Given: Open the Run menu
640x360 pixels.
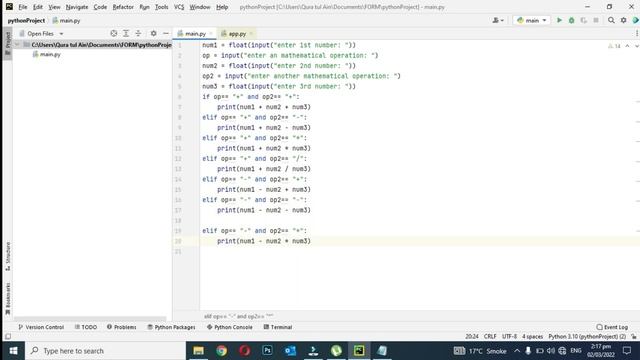Looking at the screenshot, I should (144, 7).
